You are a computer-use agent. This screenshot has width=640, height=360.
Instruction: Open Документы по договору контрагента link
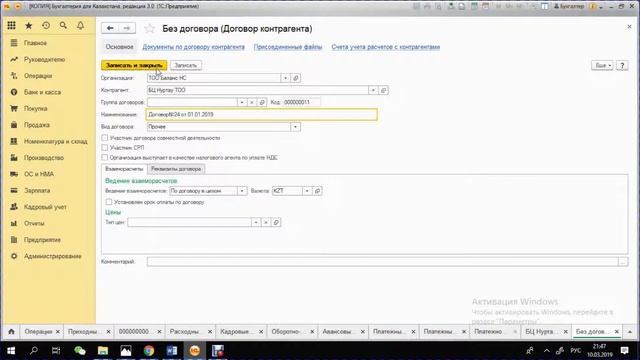[x=193, y=47]
